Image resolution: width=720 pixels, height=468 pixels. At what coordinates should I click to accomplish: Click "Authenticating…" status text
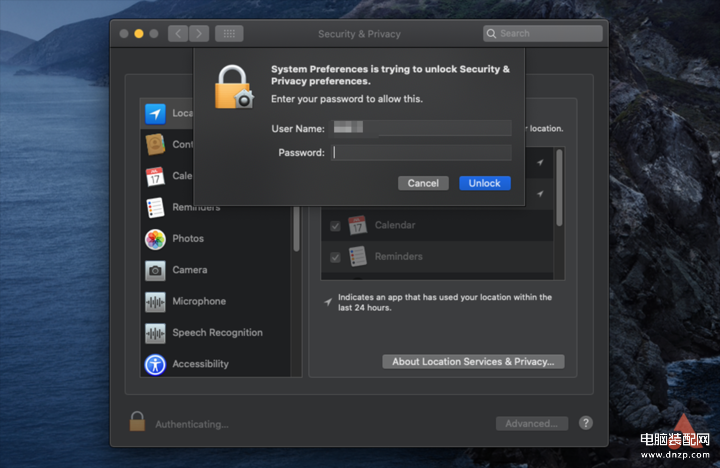tap(191, 424)
